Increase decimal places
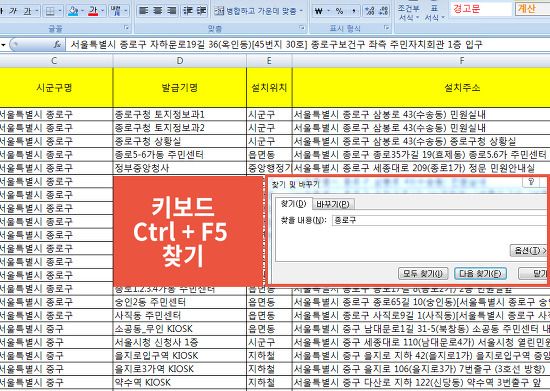This screenshot has width=550, height=391. 370,11
